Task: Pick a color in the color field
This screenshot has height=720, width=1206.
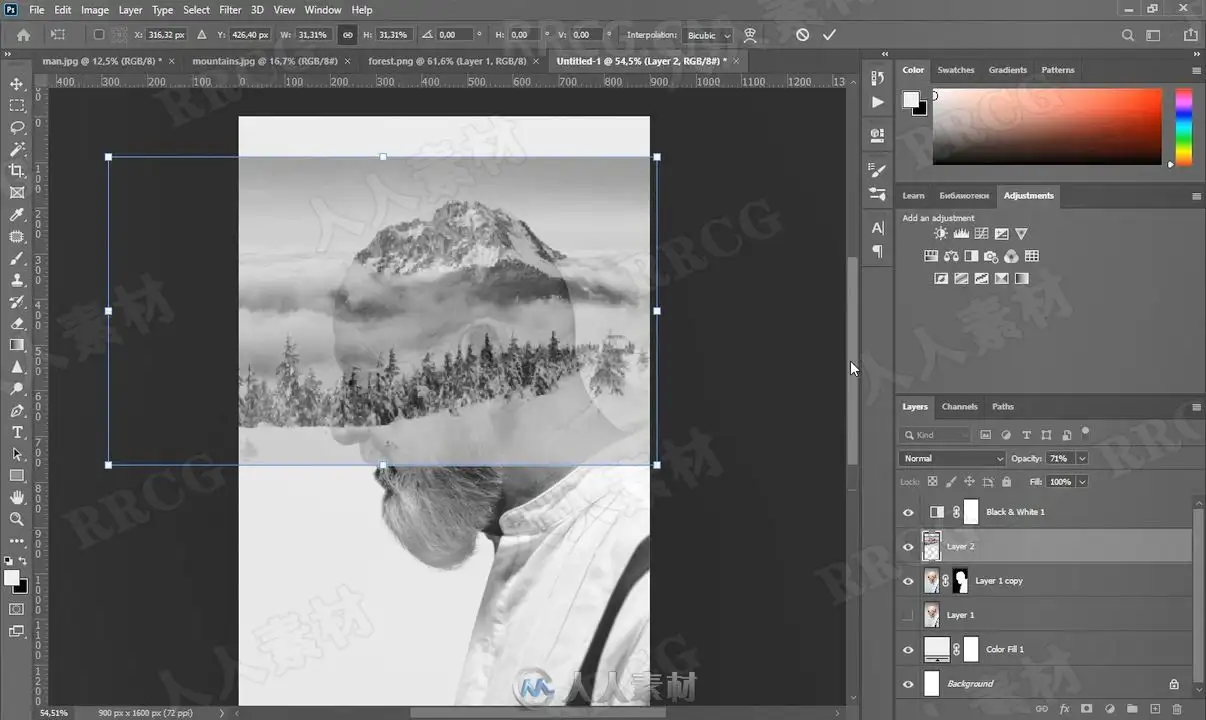Action: [1047, 127]
